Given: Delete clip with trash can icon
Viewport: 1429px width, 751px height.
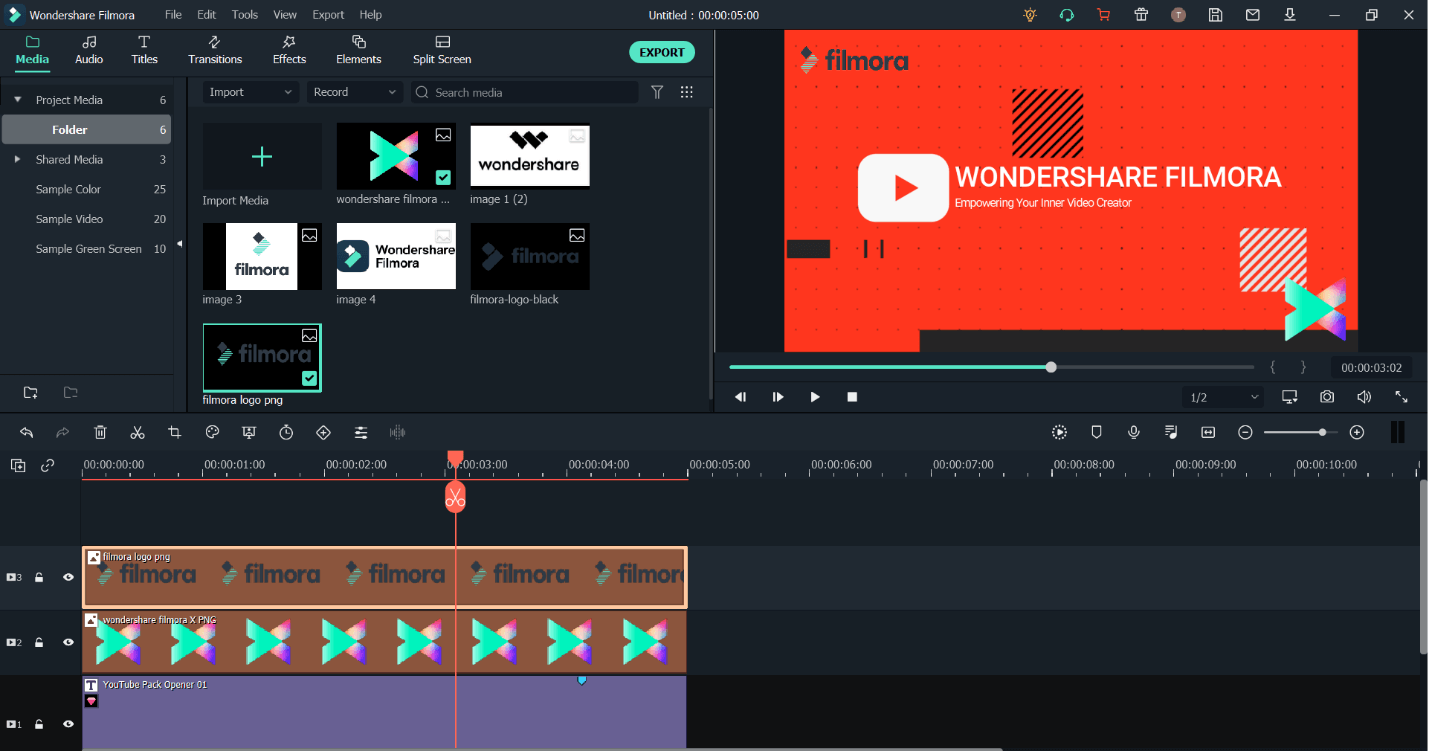Looking at the screenshot, I should coord(100,432).
